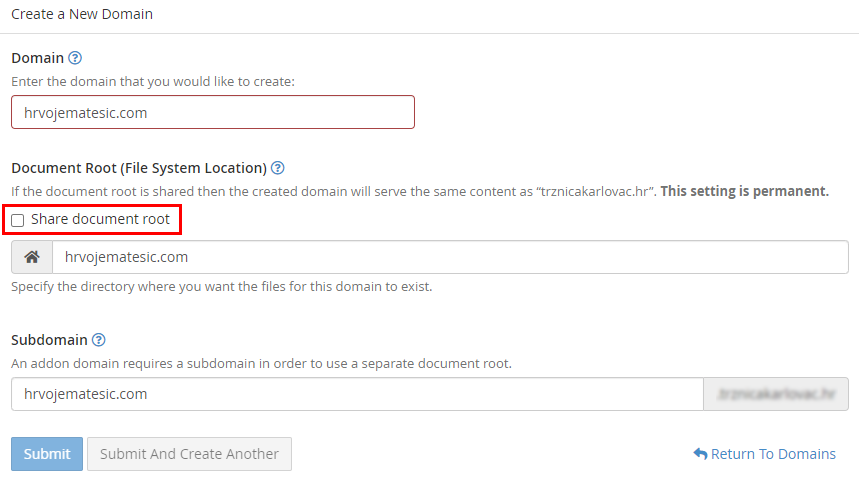Click the "Specify the directory" helper text
The width and height of the screenshot is (859, 492).
(x=221, y=286)
